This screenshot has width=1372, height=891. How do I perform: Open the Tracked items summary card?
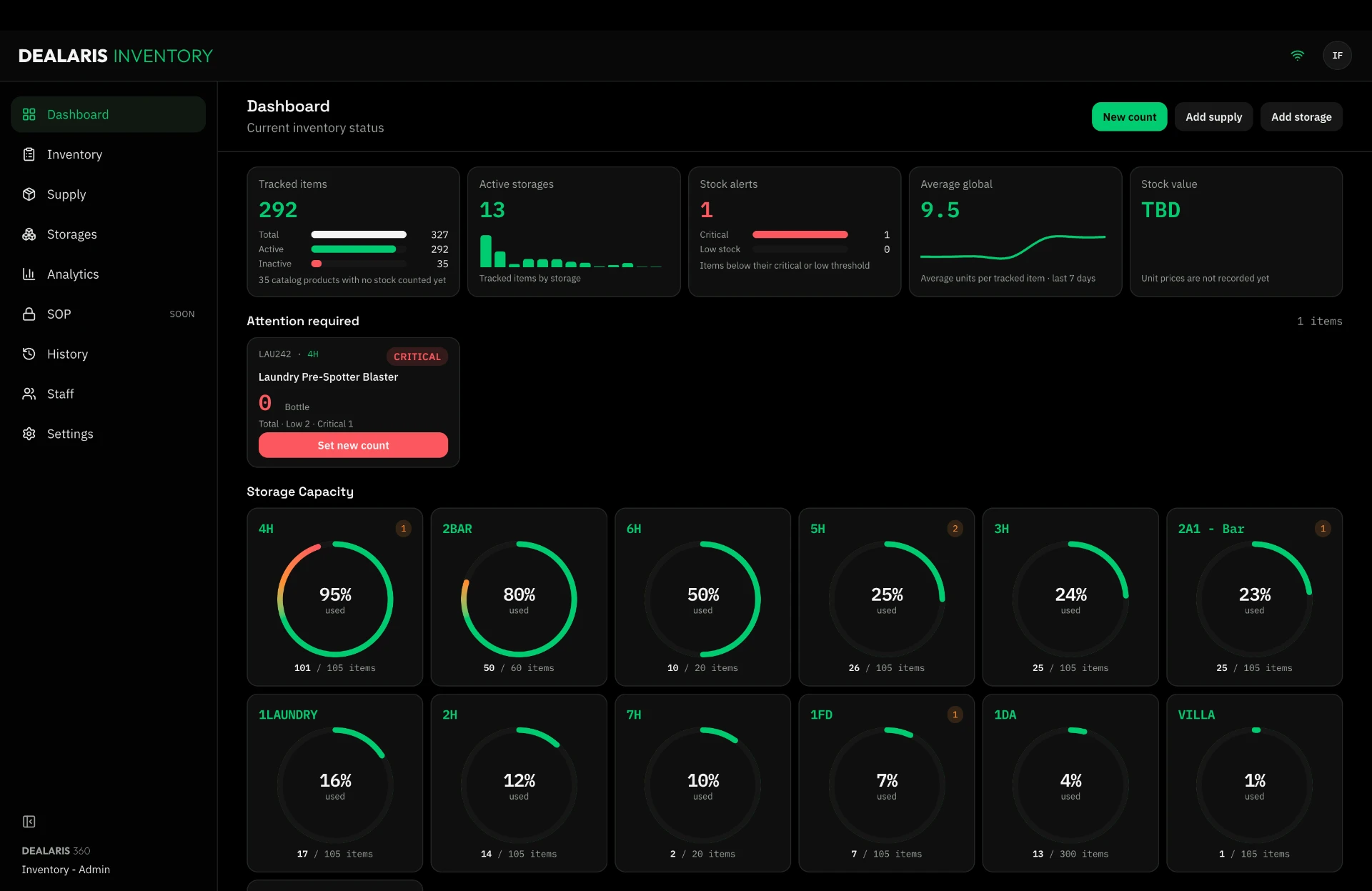tap(353, 232)
